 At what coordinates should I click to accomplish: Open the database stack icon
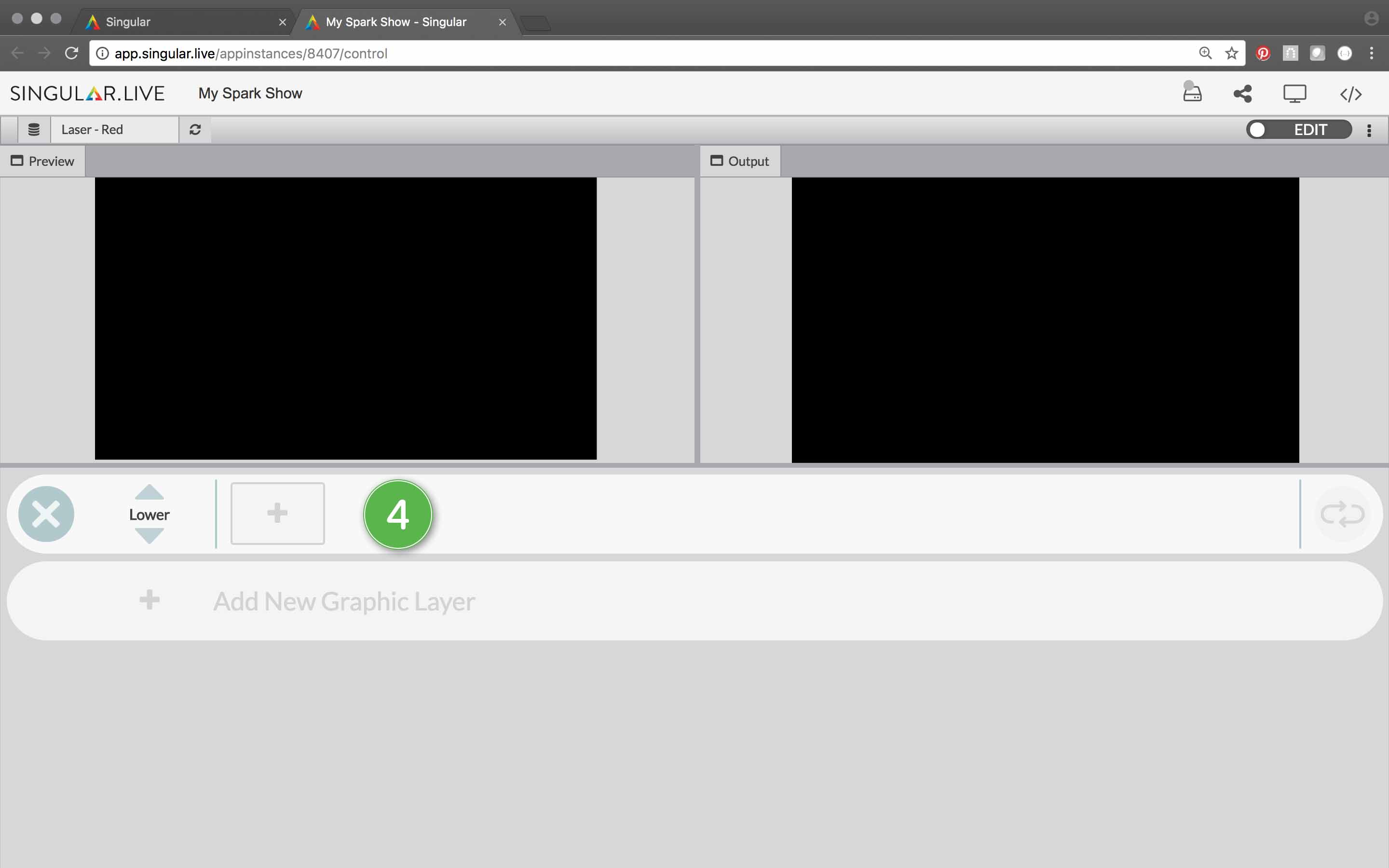pos(34,130)
